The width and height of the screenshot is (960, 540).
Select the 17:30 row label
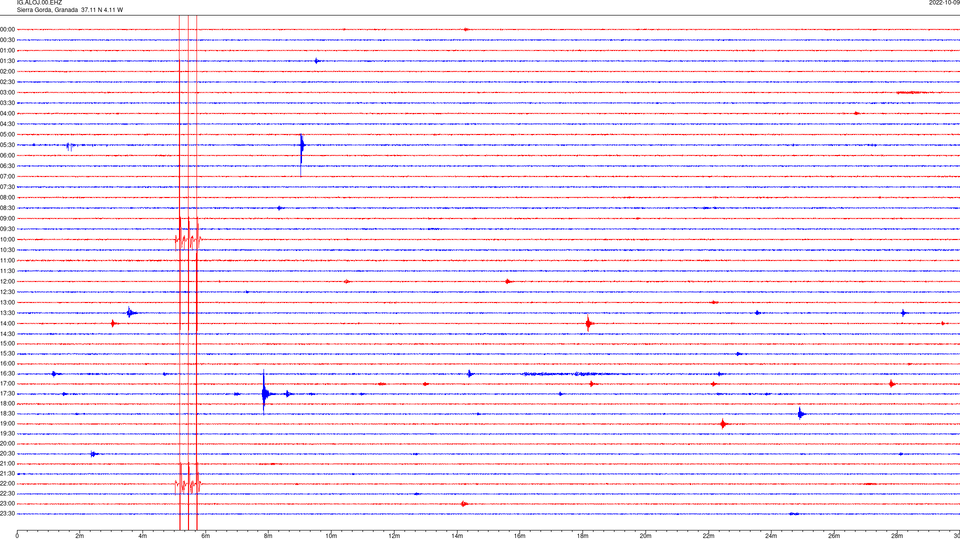8,394
